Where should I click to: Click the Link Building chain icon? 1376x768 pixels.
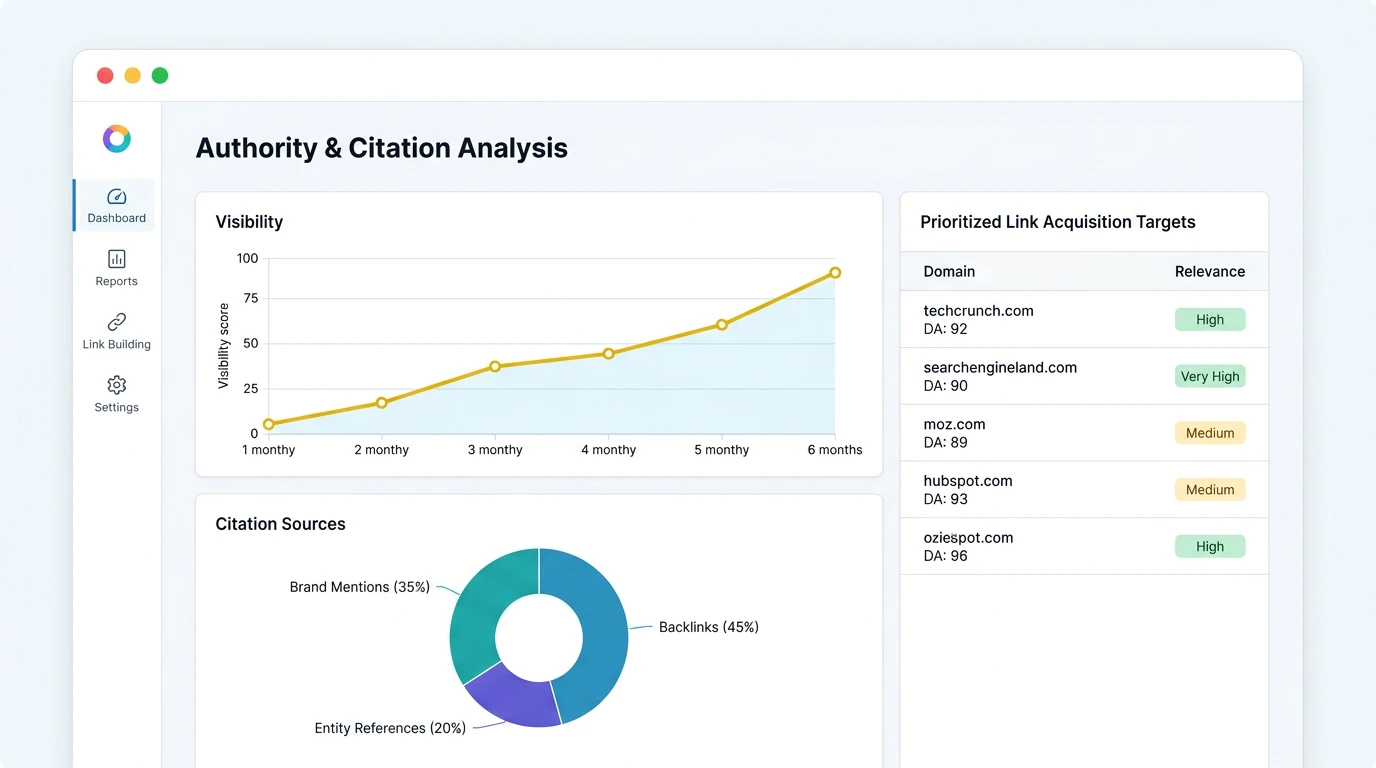pos(116,323)
